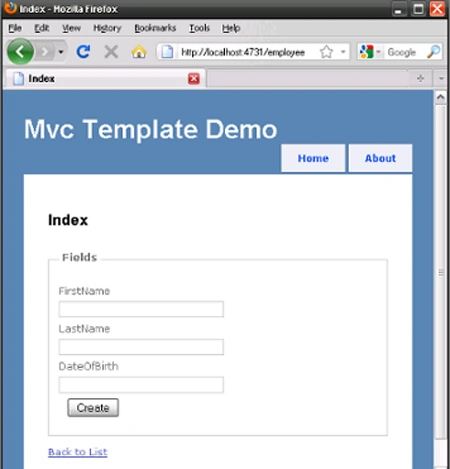The image size is (450, 469).
Task: Maximize the Firefox window
Action: 419,9
